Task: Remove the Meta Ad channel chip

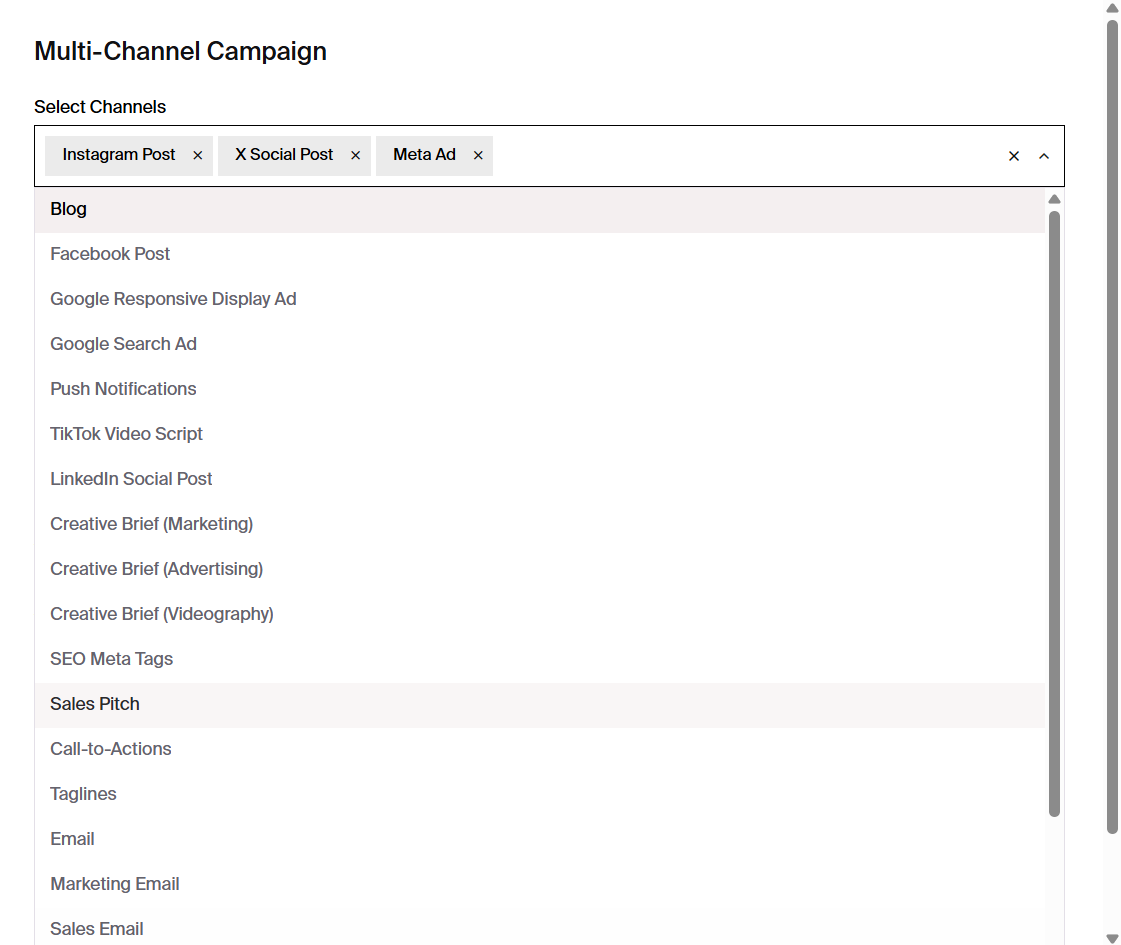Action: point(477,155)
